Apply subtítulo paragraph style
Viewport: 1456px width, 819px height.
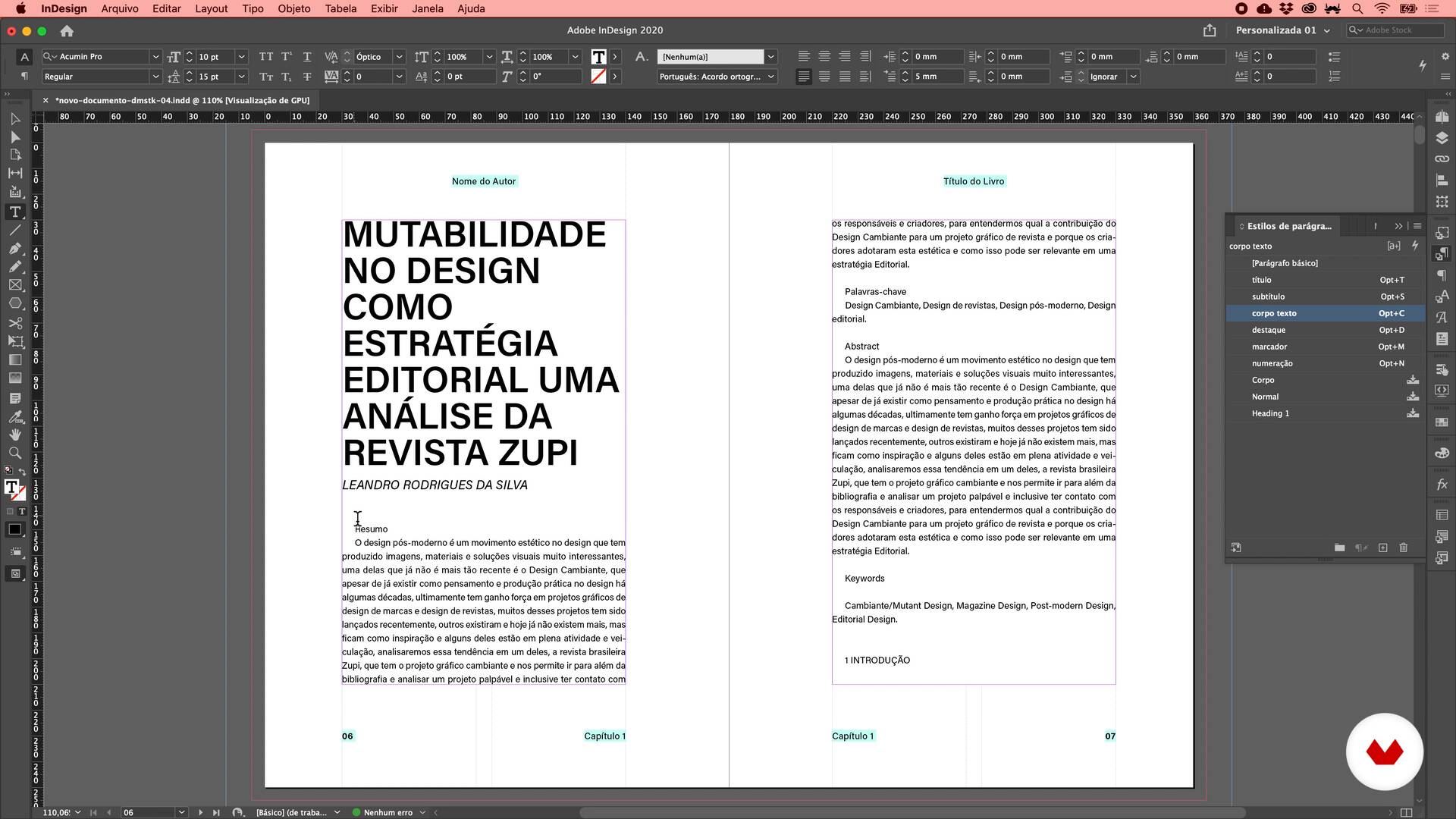1325,297
